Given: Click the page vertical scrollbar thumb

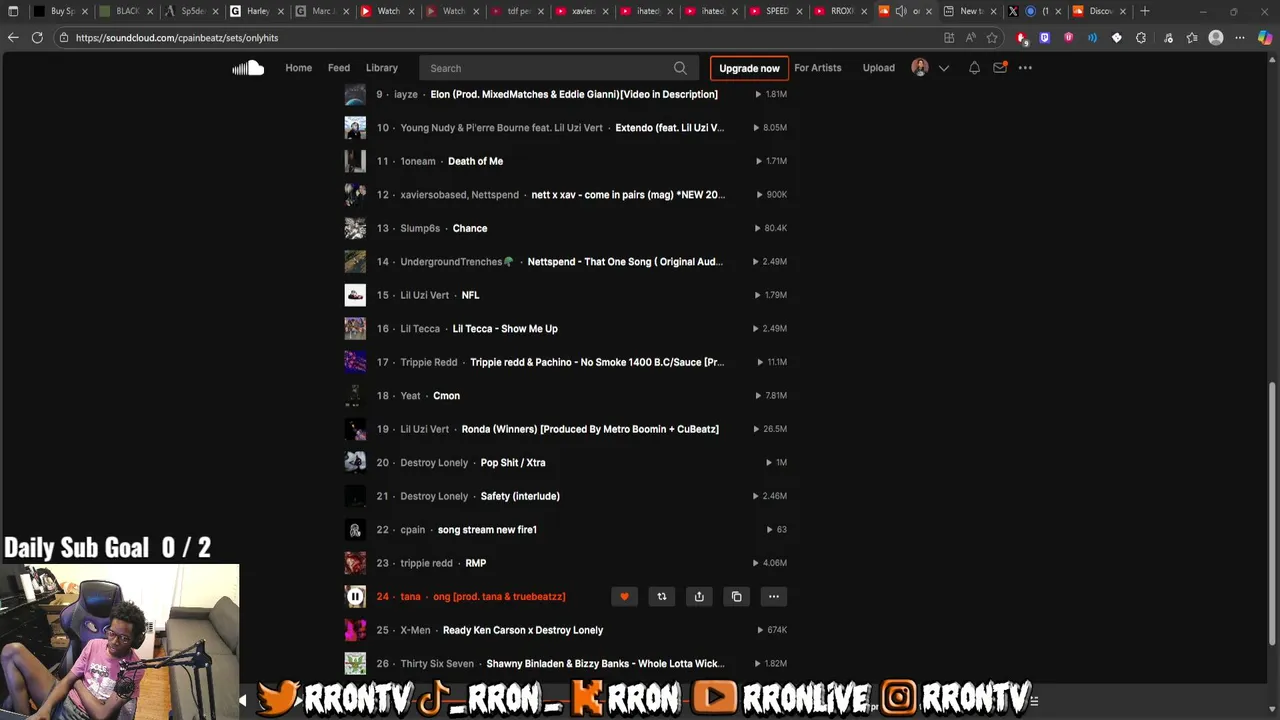Looking at the screenshot, I should (x=1272, y=513).
